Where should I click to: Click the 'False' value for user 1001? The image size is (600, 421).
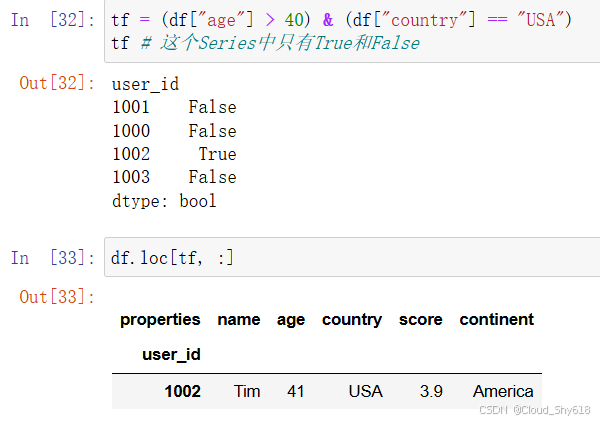click(x=212, y=107)
